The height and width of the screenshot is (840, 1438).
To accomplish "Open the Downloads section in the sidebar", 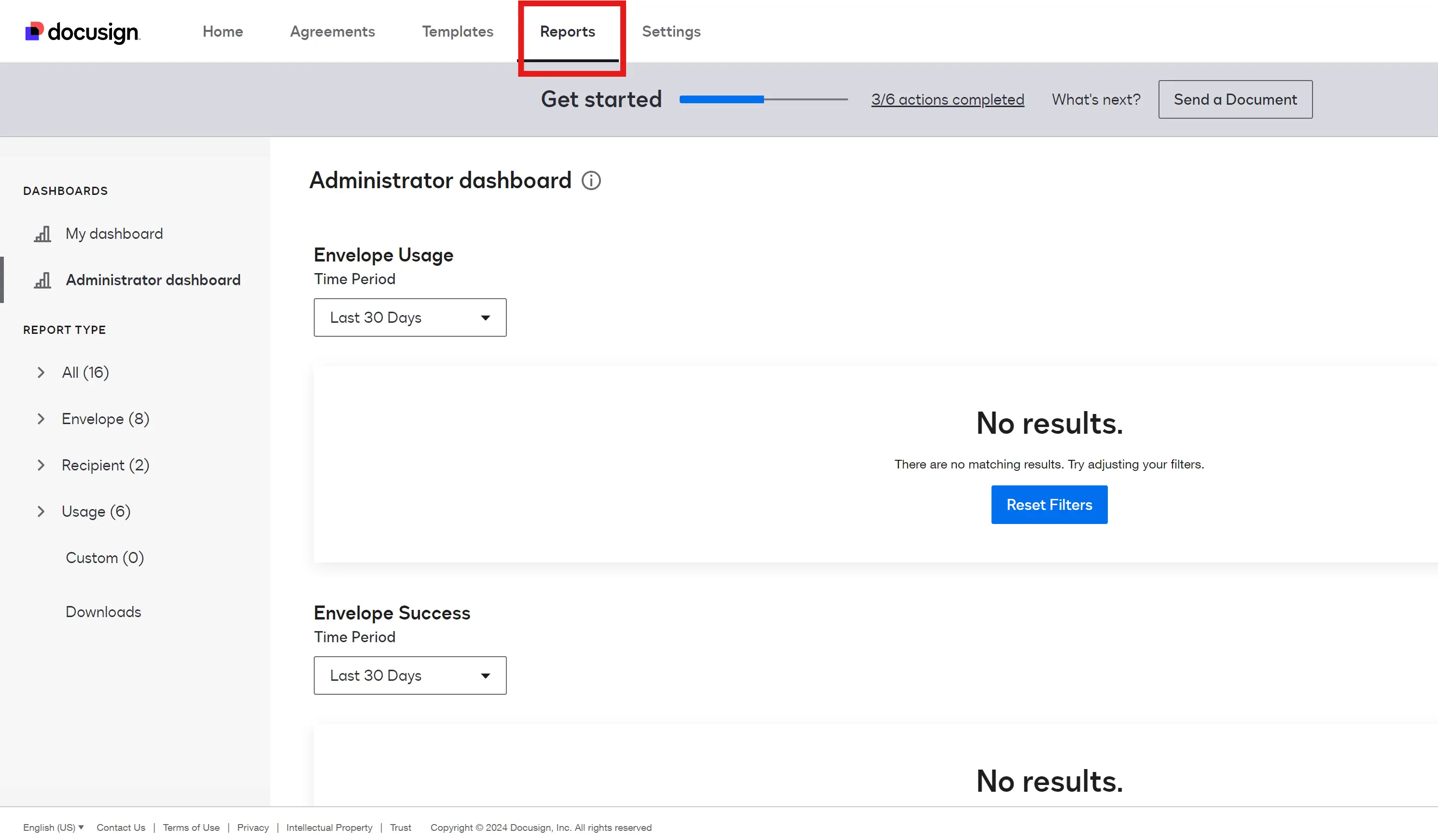I will pos(103,612).
